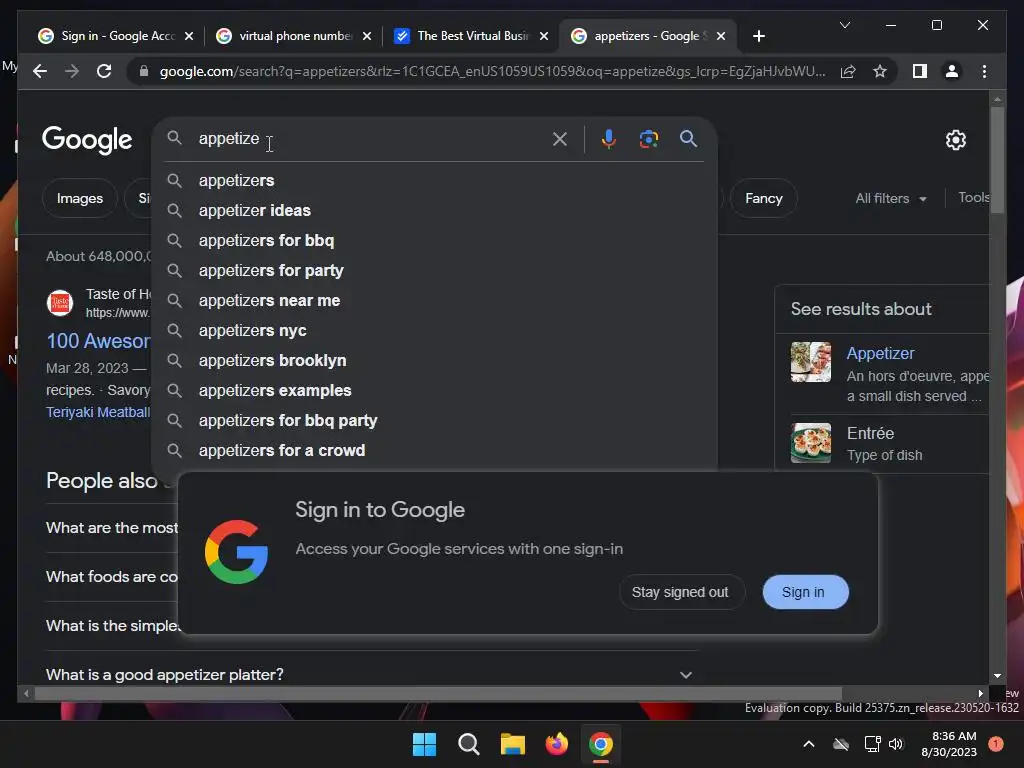Open the All filters dropdown
1024x768 pixels.
pos(891,198)
